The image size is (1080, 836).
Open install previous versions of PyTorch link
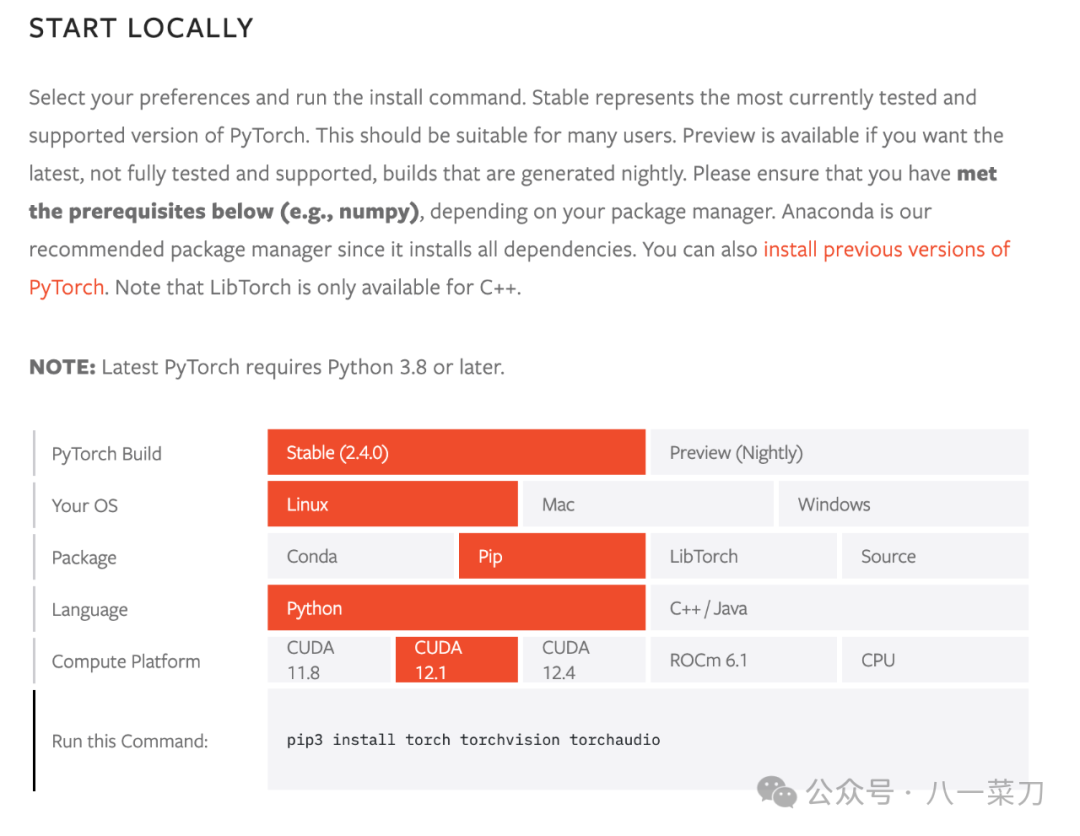pyautogui.click(x=886, y=249)
